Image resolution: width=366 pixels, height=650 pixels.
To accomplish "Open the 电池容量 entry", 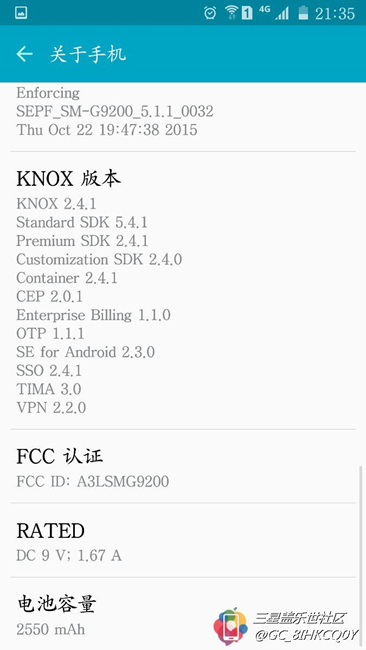I will tap(183, 614).
